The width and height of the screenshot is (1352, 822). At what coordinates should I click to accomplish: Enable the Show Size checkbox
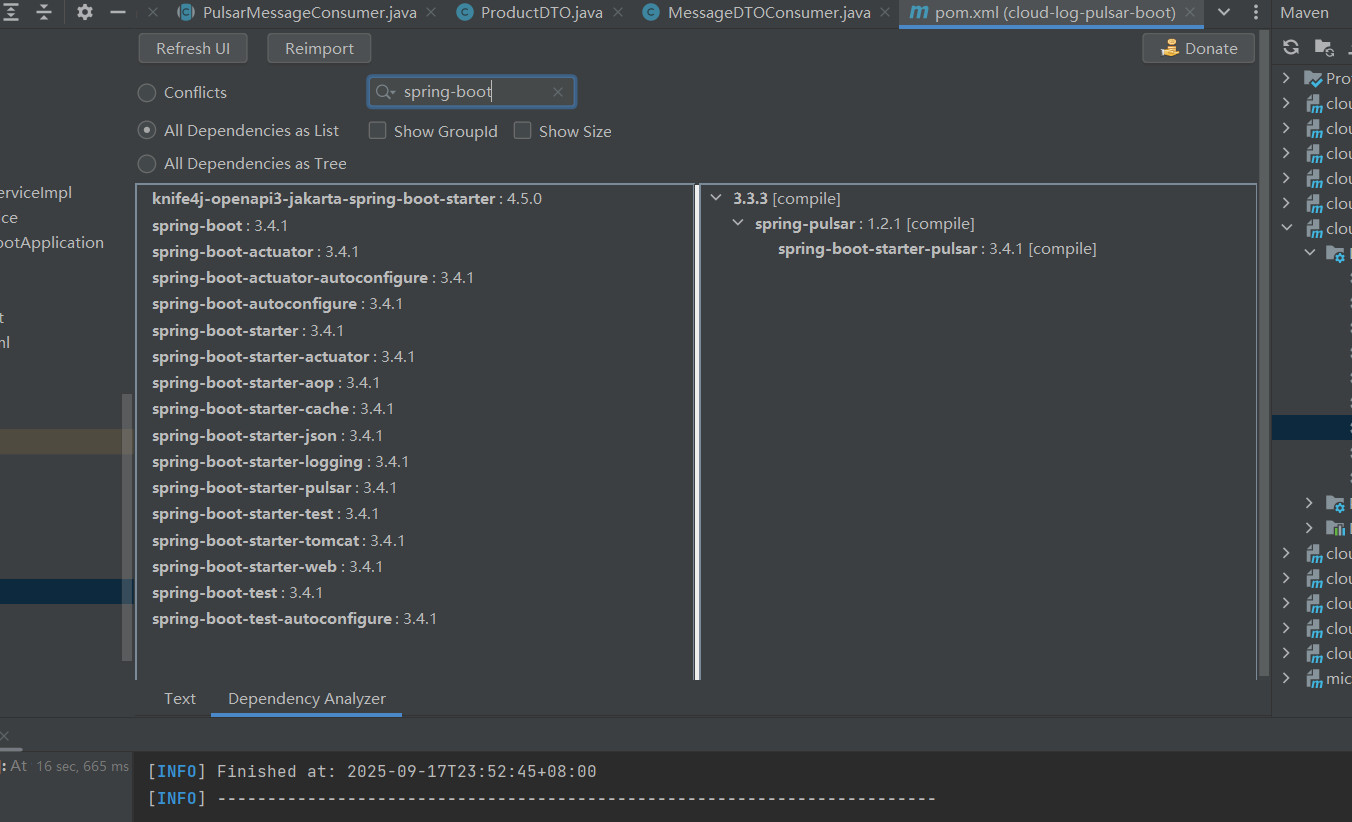(x=523, y=131)
